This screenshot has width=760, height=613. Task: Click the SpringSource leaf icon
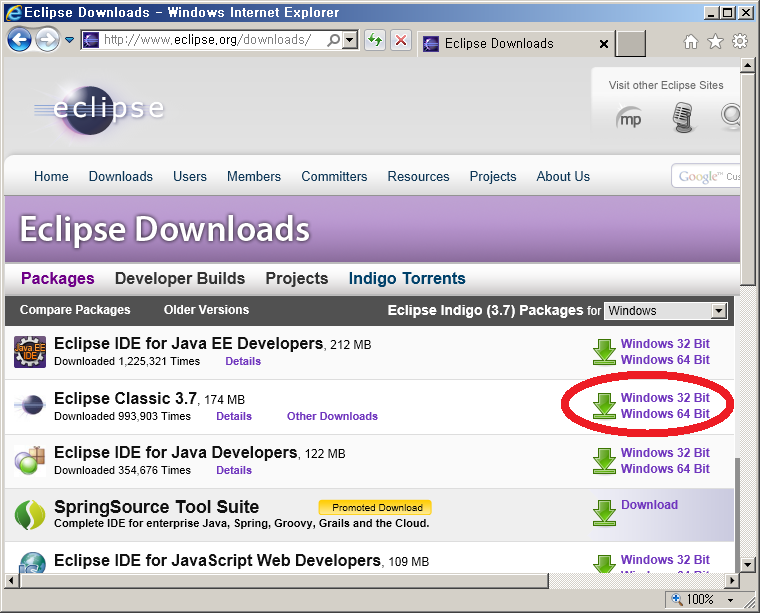[30, 515]
